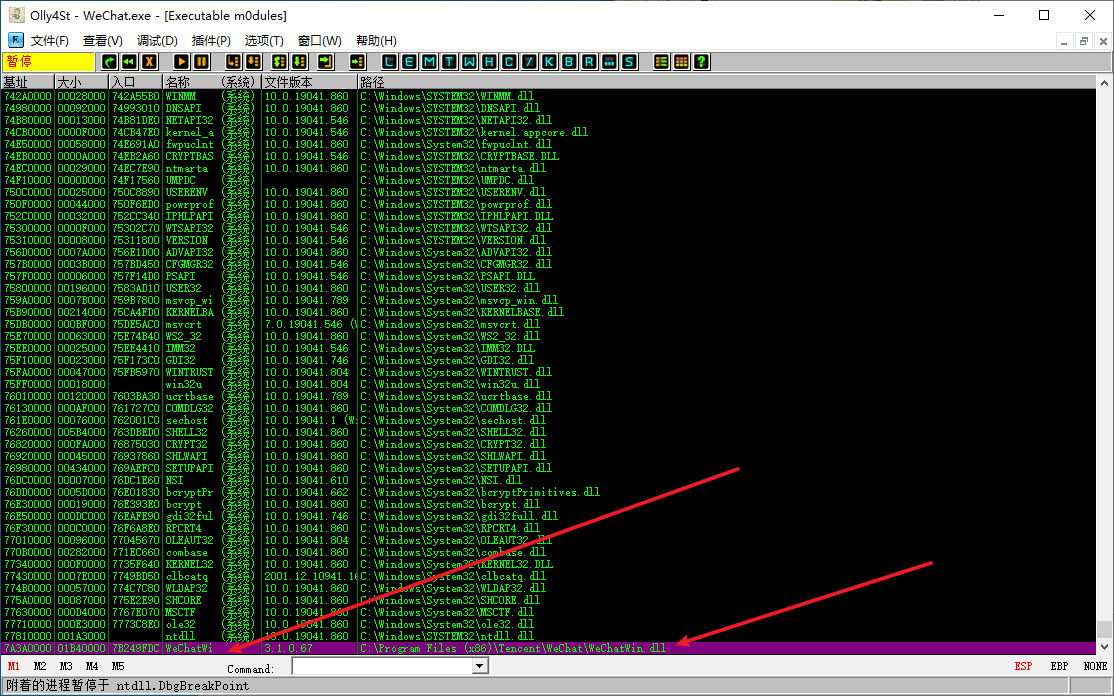1114x696 pixels.
Task: Open the Log window (L icon)
Action: click(389, 62)
